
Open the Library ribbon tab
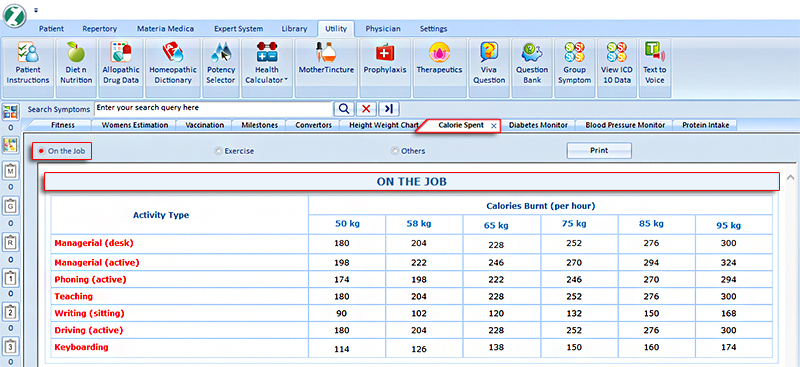coord(294,29)
